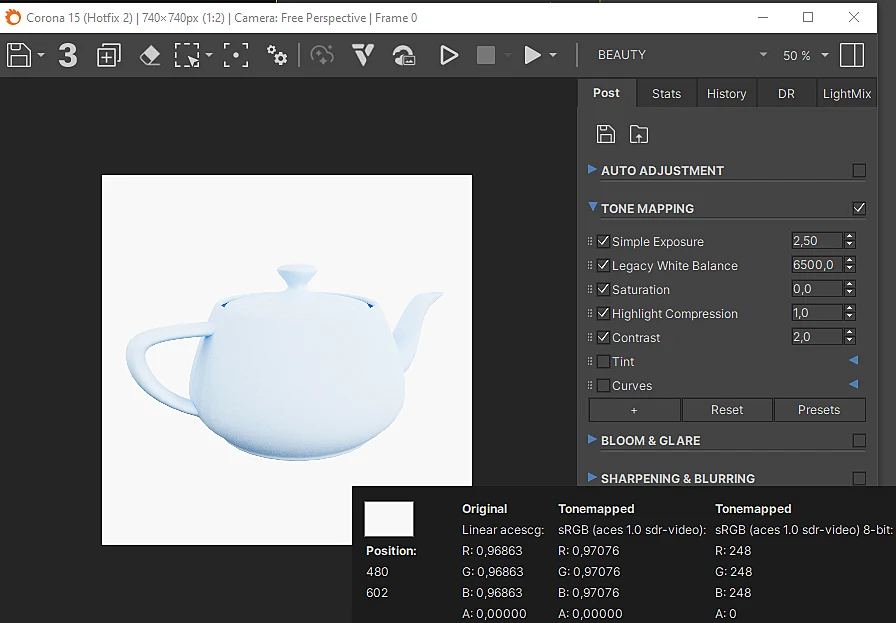Enable the Bloom & Glare checkbox
Viewport: 896px width, 623px height.
click(859, 440)
